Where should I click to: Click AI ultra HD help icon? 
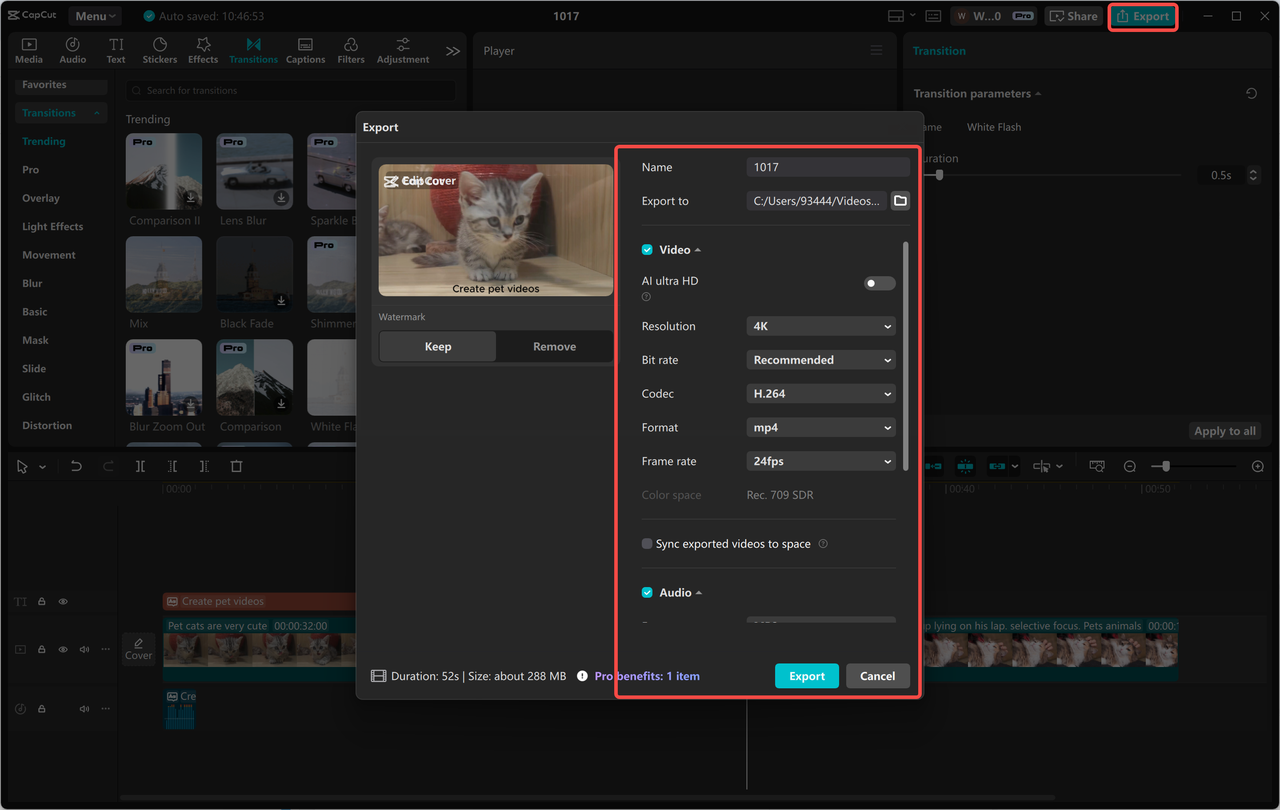pos(646,297)
